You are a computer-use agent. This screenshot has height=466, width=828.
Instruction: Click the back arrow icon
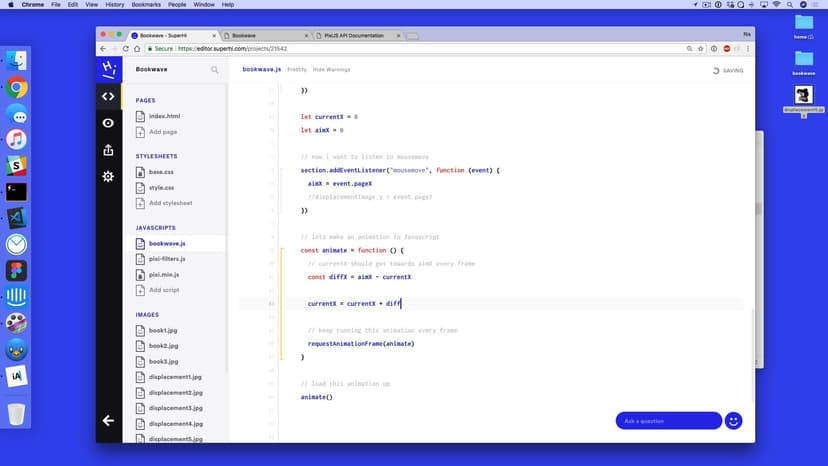[x=108, y=421]
